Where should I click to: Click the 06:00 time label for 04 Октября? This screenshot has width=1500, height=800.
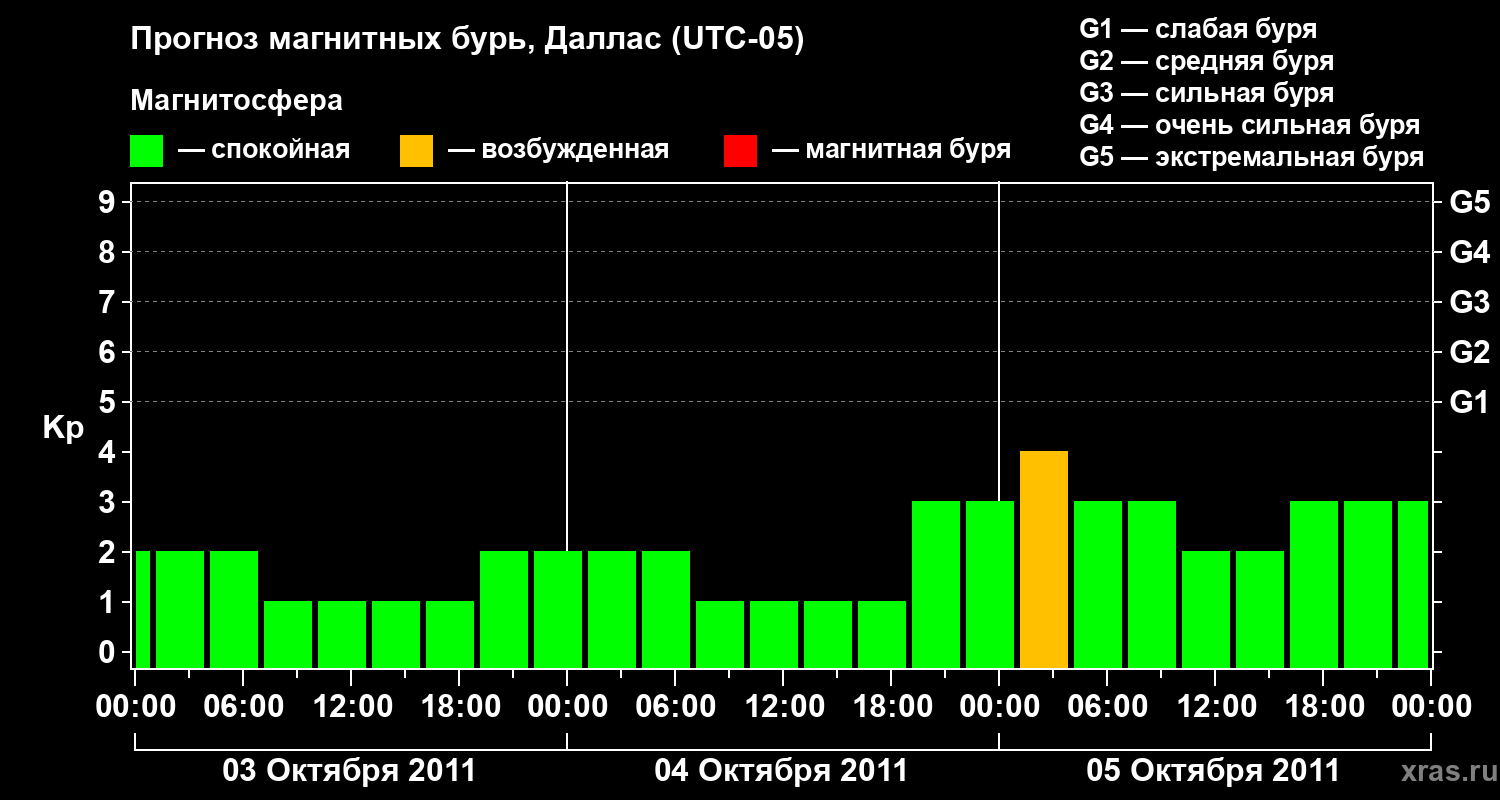coord(676,706)
